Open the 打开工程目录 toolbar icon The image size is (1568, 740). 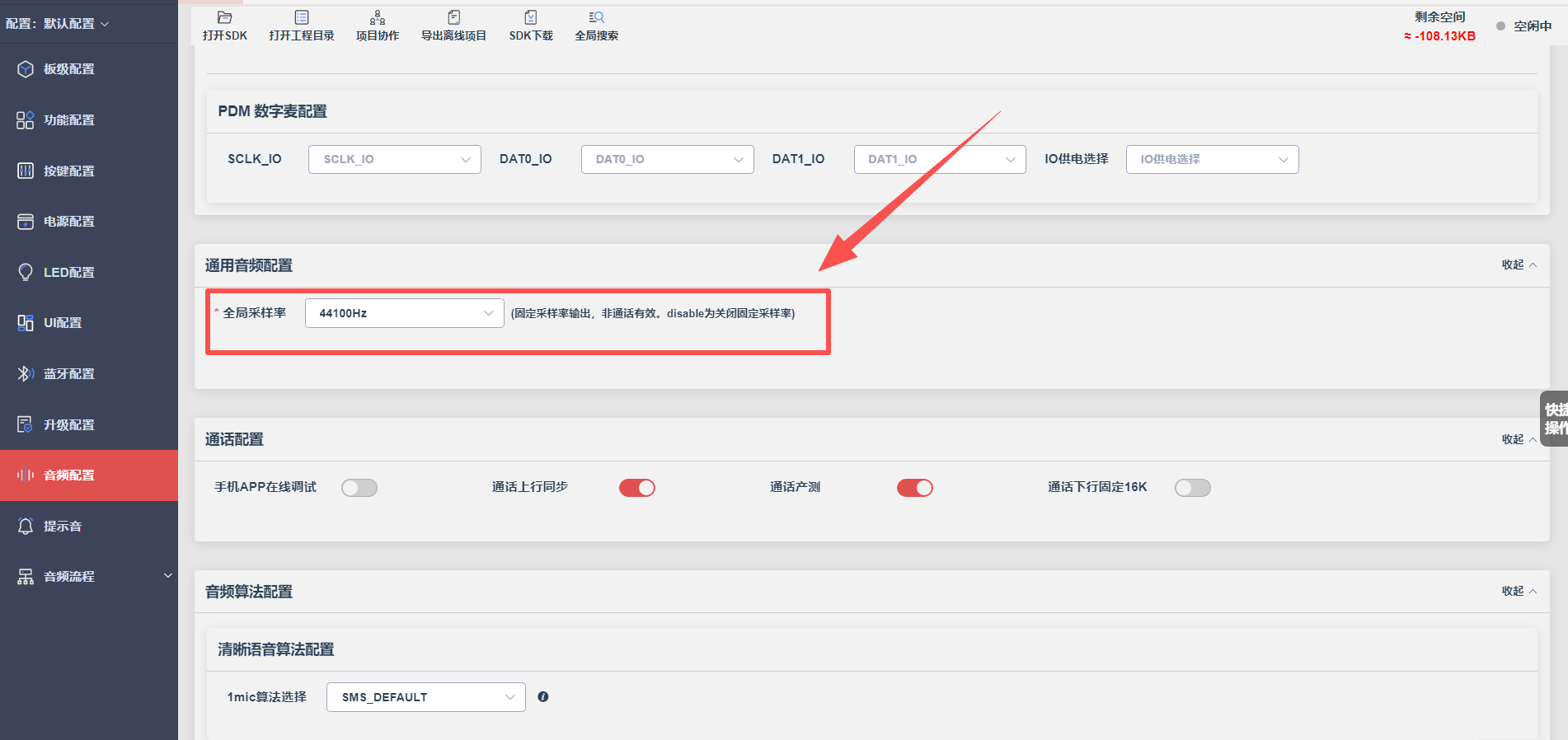[302, 17]
